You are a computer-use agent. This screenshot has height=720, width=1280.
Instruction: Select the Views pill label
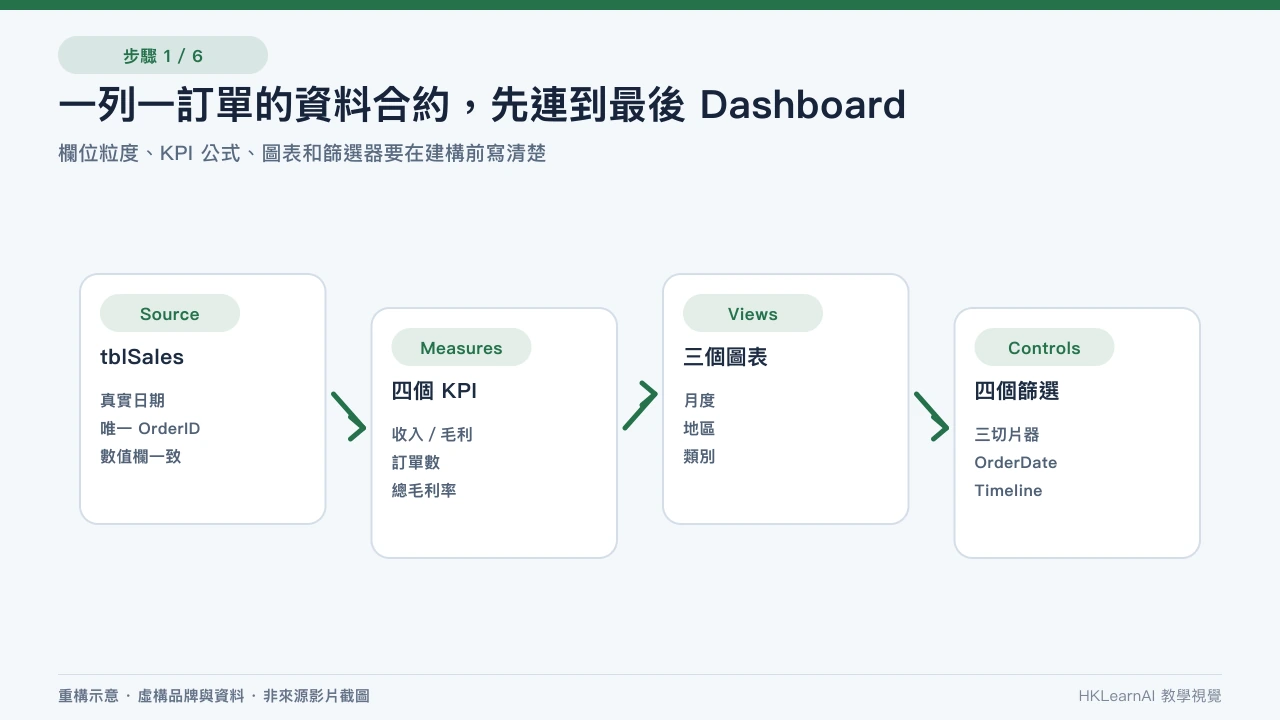click(x=753, y=314)
